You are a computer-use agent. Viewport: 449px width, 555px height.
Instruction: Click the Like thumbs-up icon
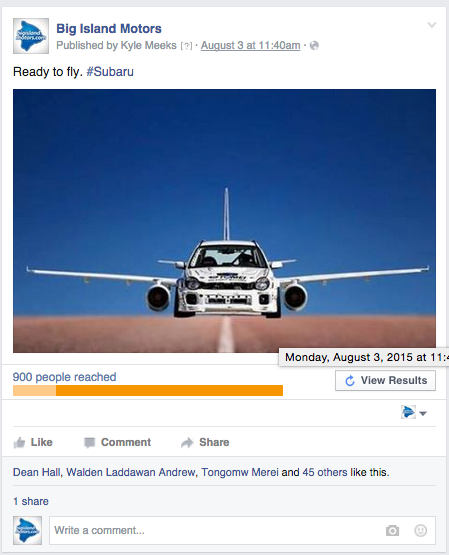pyautogui.click(x=19, y=442)
